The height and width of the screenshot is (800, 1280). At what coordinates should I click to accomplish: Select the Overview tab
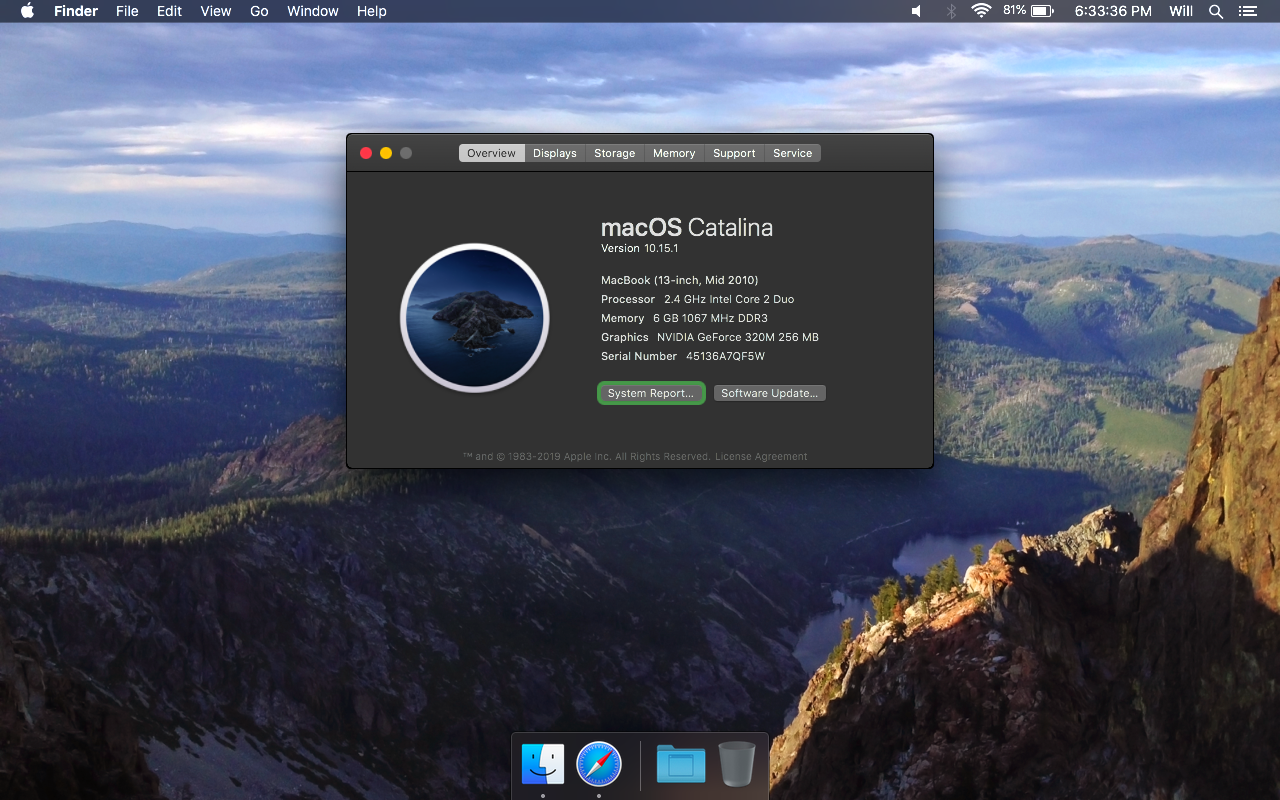[x=491, y=153]
